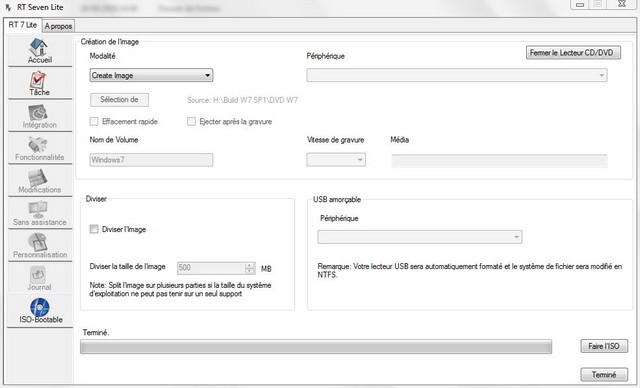Open the USB amorçable Périphérique dropdown

(x=420, y=237)
